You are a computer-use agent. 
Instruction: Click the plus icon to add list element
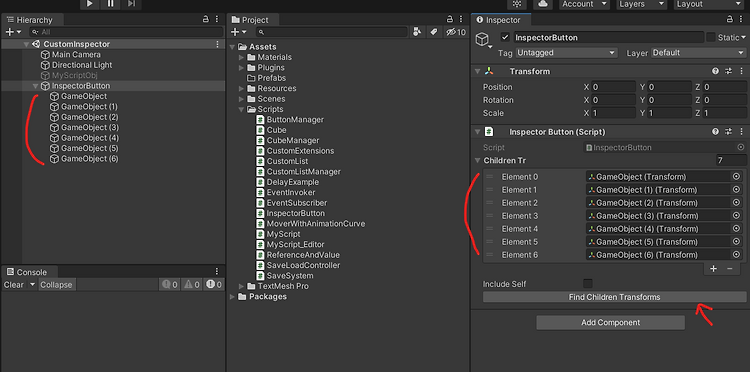tap(713, 269)
